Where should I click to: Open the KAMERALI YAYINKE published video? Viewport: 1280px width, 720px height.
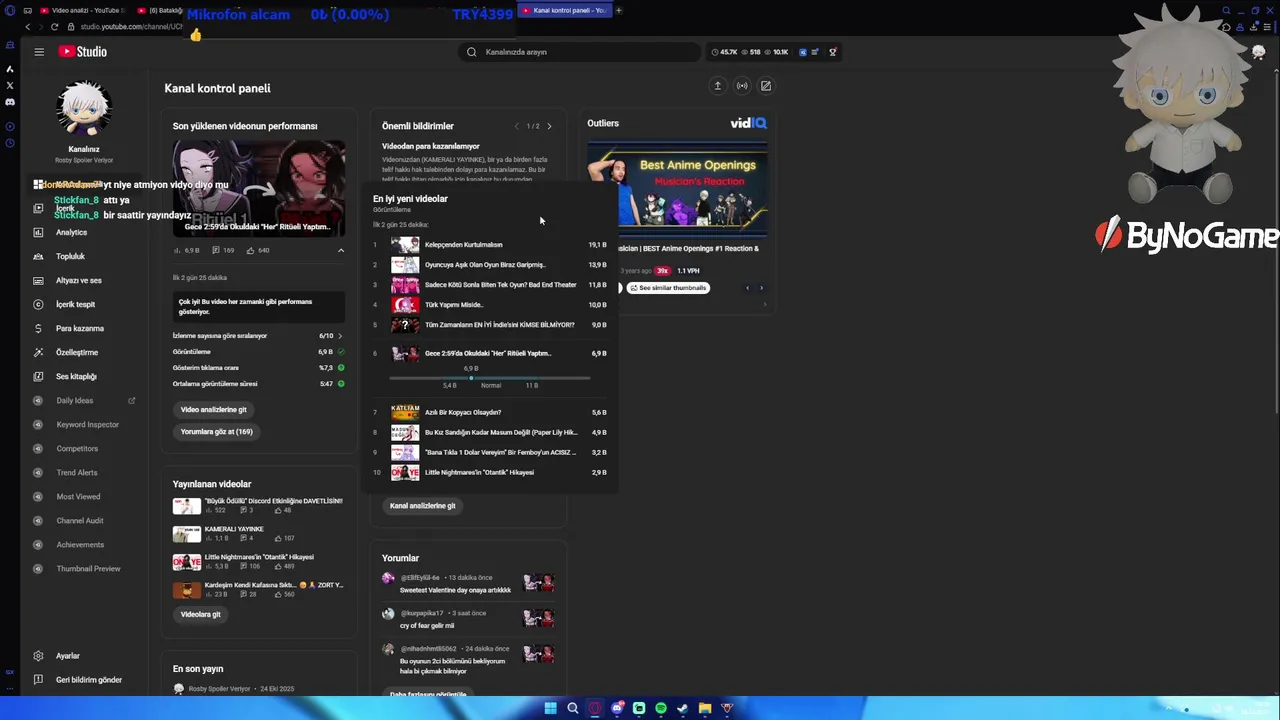point(258,533)
